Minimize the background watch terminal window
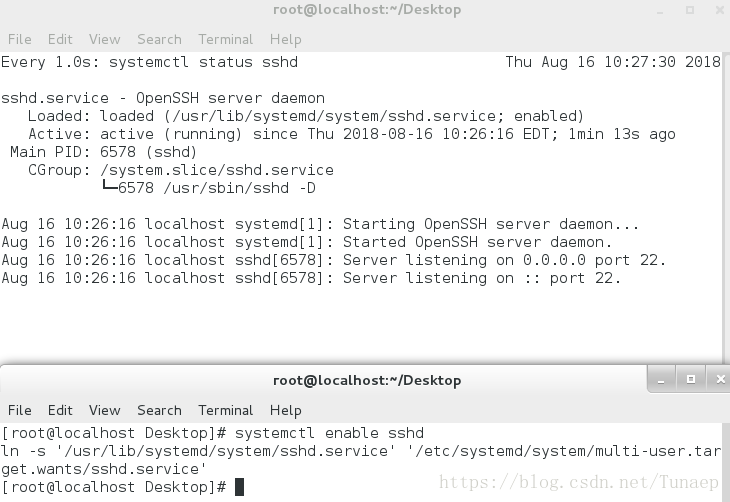730x502 pixels. pyautogui.click(x=660, y=10)
